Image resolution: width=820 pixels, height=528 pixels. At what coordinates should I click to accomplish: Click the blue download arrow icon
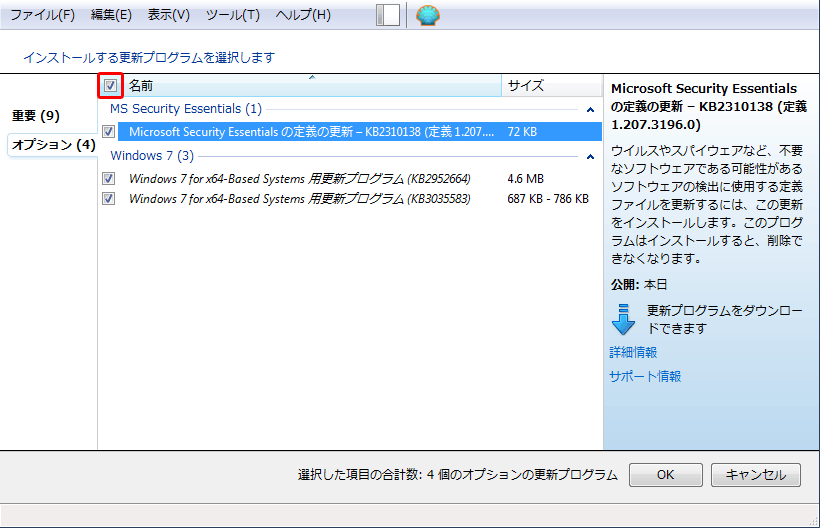coord(623,319)
